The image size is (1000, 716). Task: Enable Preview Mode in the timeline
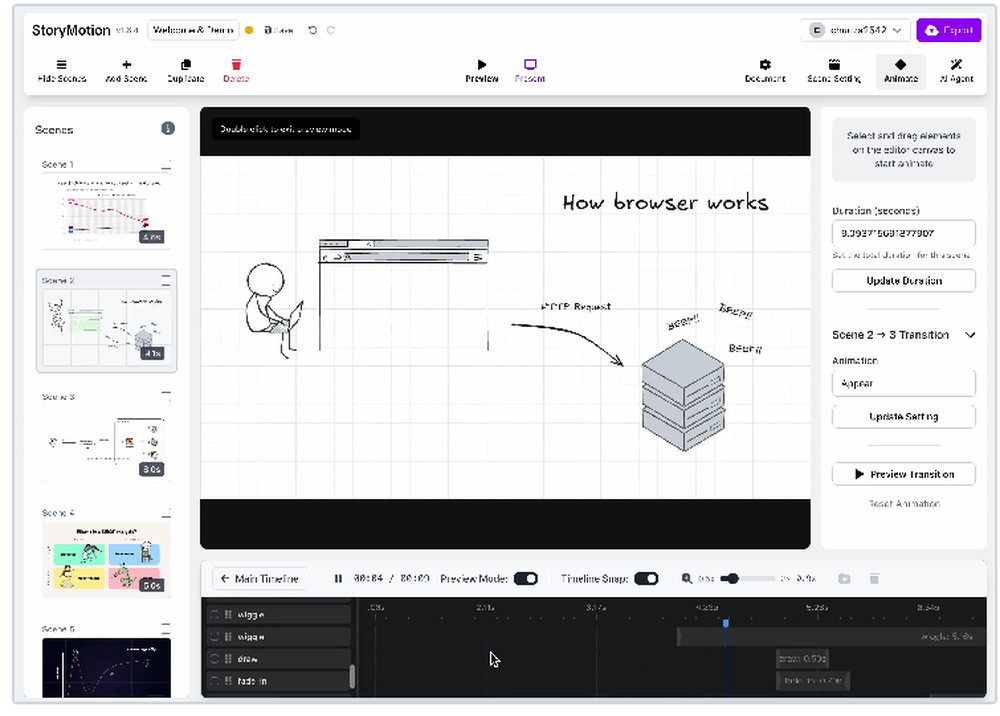[x=527, y=578]
